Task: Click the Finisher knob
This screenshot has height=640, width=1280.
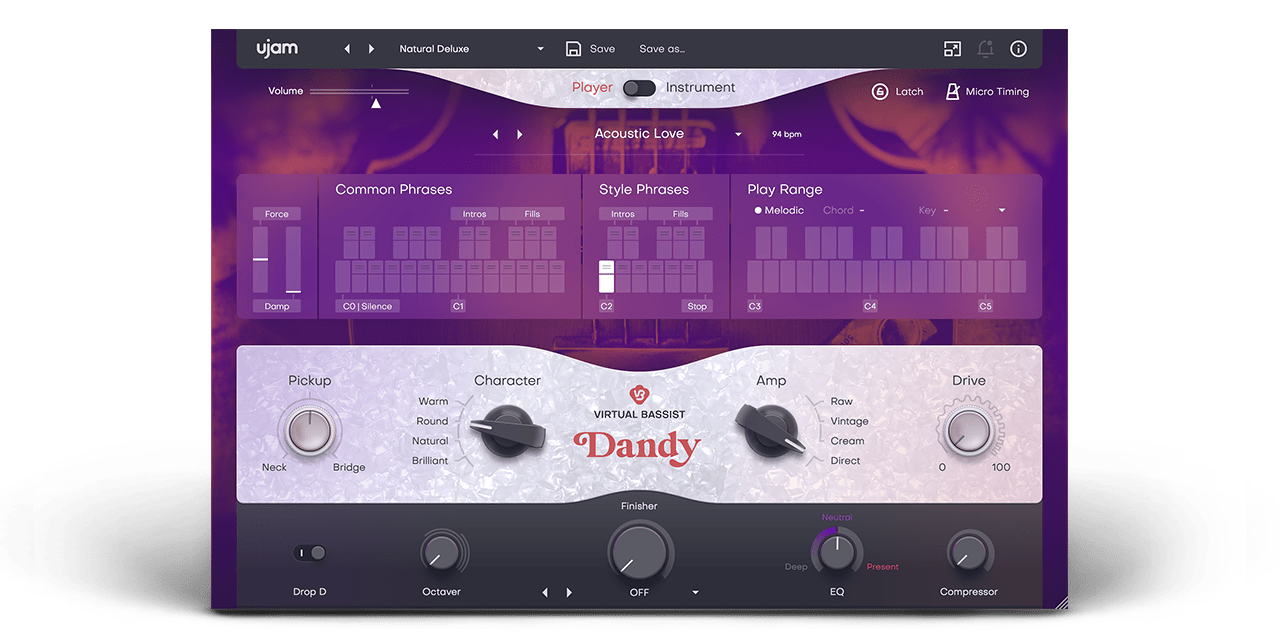Action: tap(640, 553)
